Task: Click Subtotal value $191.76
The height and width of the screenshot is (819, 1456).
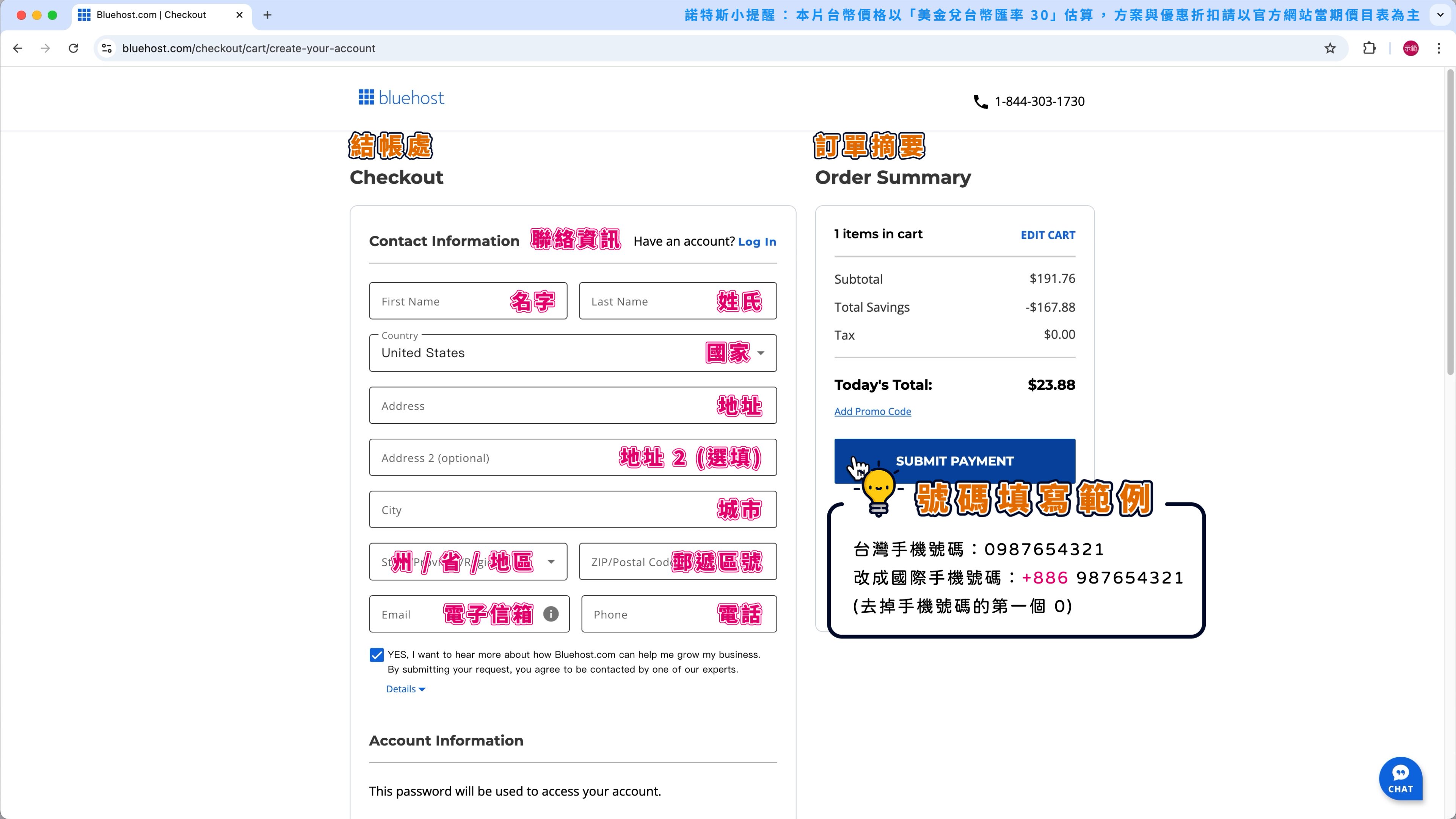Action: point(1052,279)
